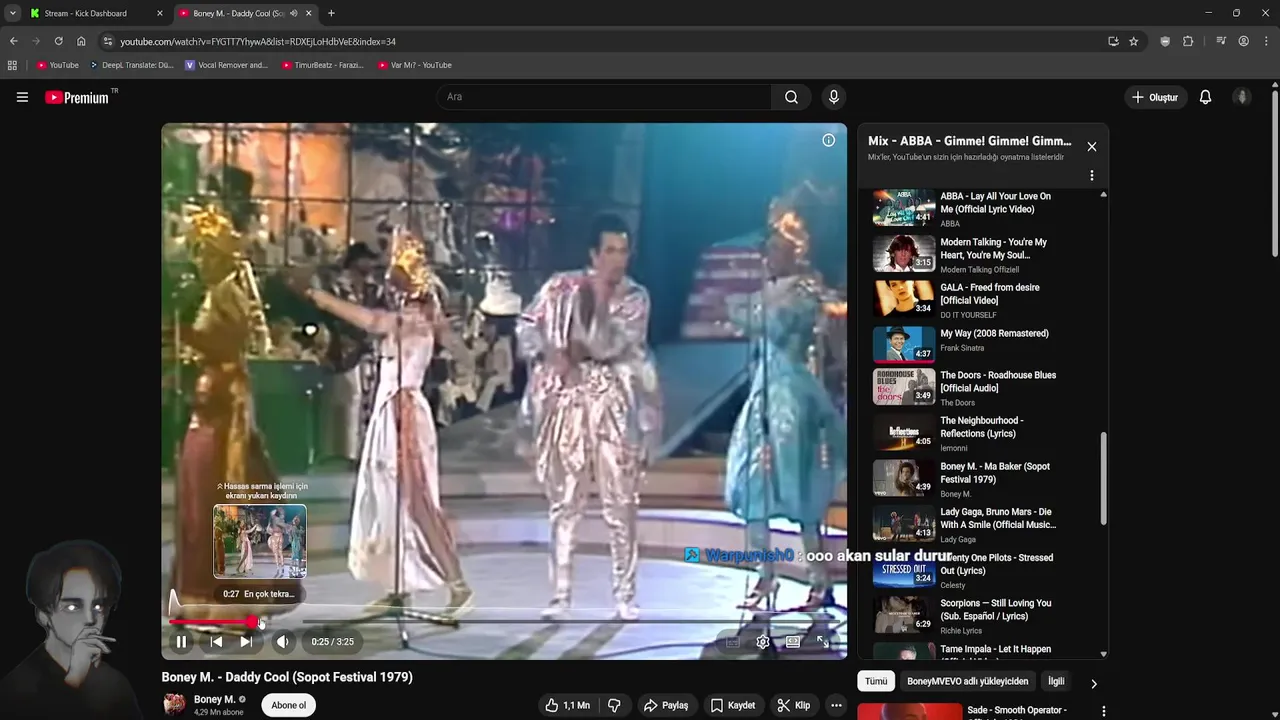Switch to theater mode view

793,642
